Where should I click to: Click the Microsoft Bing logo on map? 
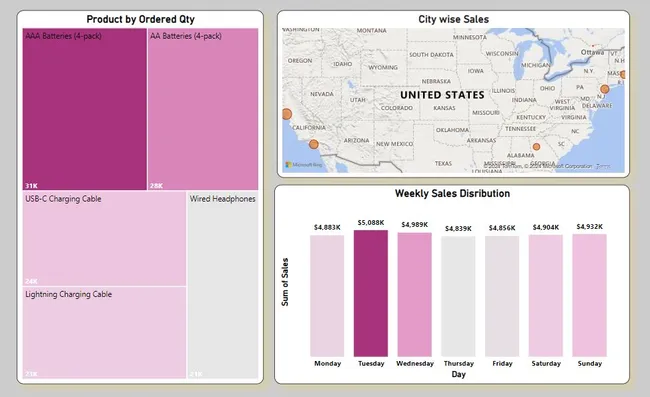pos(304,165)
